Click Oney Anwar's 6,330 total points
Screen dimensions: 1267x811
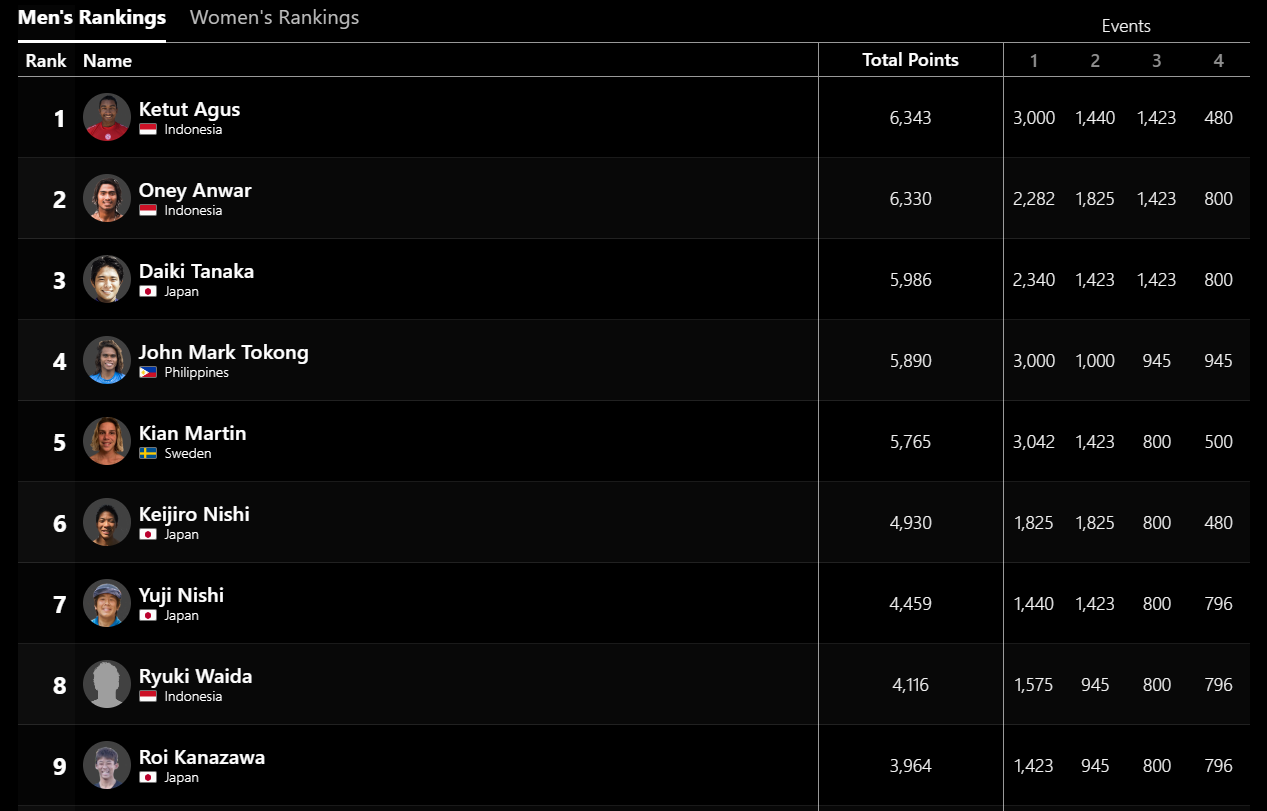(910, 199)
